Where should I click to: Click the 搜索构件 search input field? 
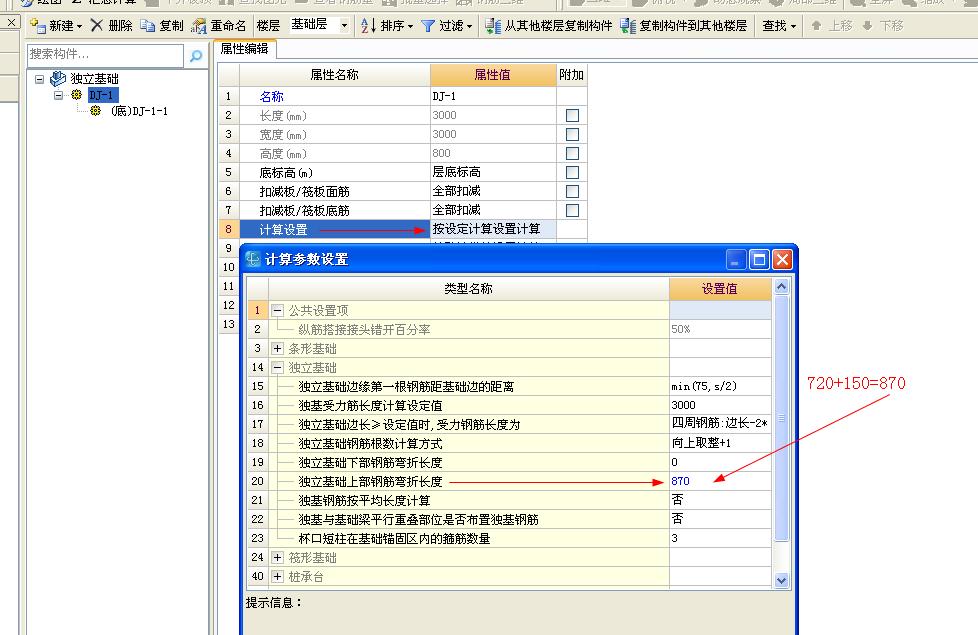(x=105, y=56)
